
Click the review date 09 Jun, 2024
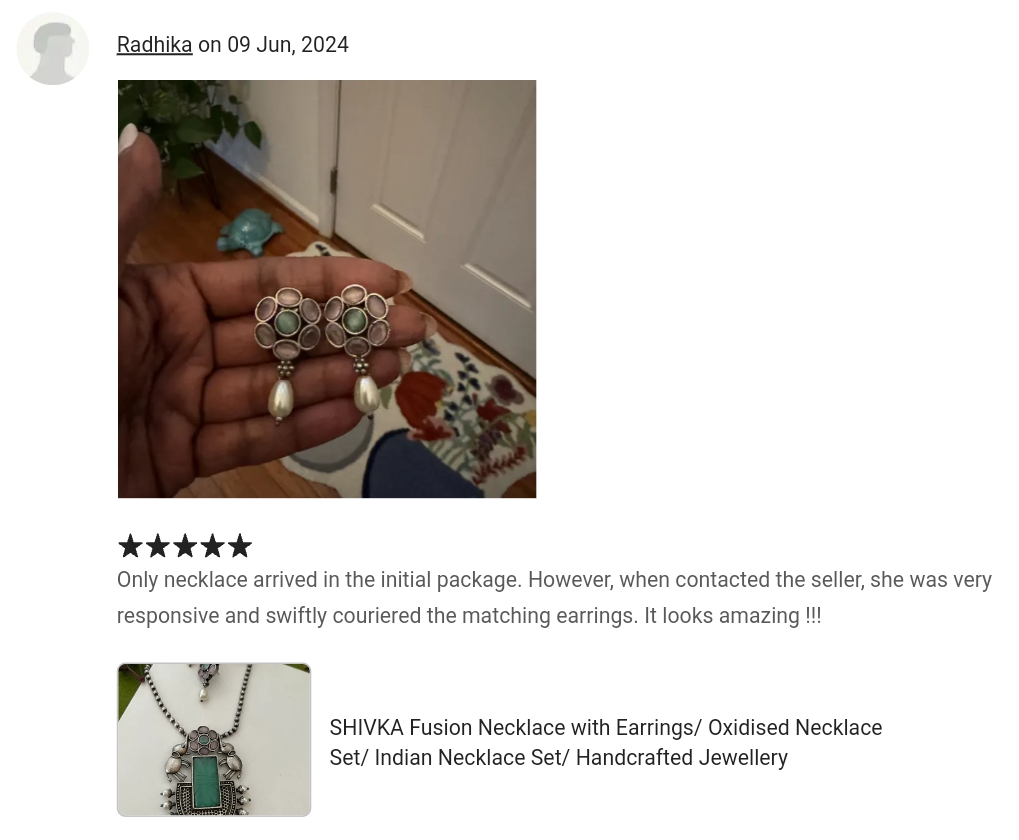tap(288, 45)
